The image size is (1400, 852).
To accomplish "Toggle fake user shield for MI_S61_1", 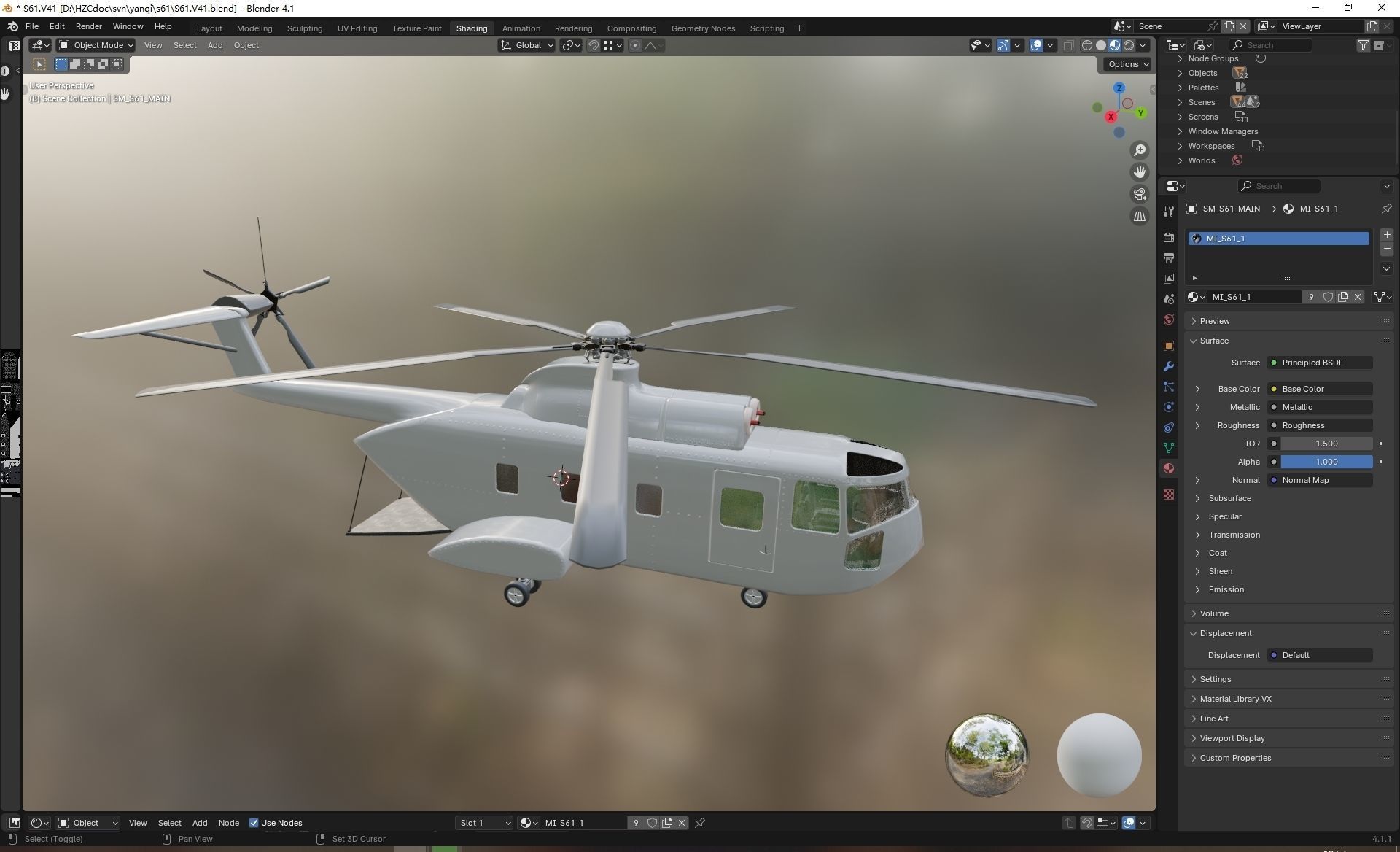I will pyautogui.click(x=1328, y=297).
